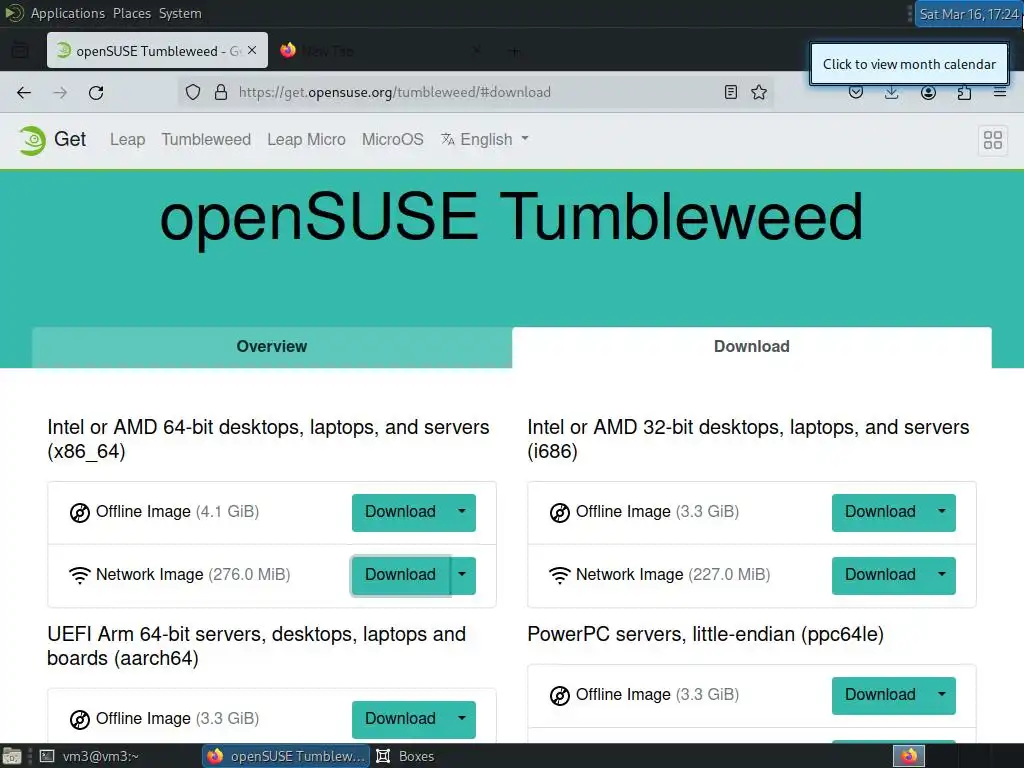Click the wifi icon of i686 Network Image
Image resolution: width=1024 pixels, height=768 pixels.
(560, 575)
